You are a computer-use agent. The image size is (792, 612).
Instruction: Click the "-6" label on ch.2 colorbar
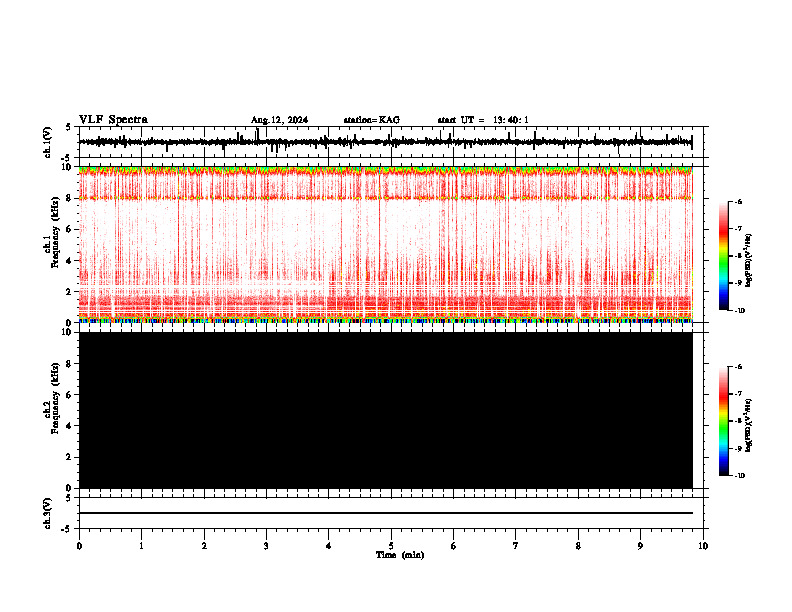738,367
